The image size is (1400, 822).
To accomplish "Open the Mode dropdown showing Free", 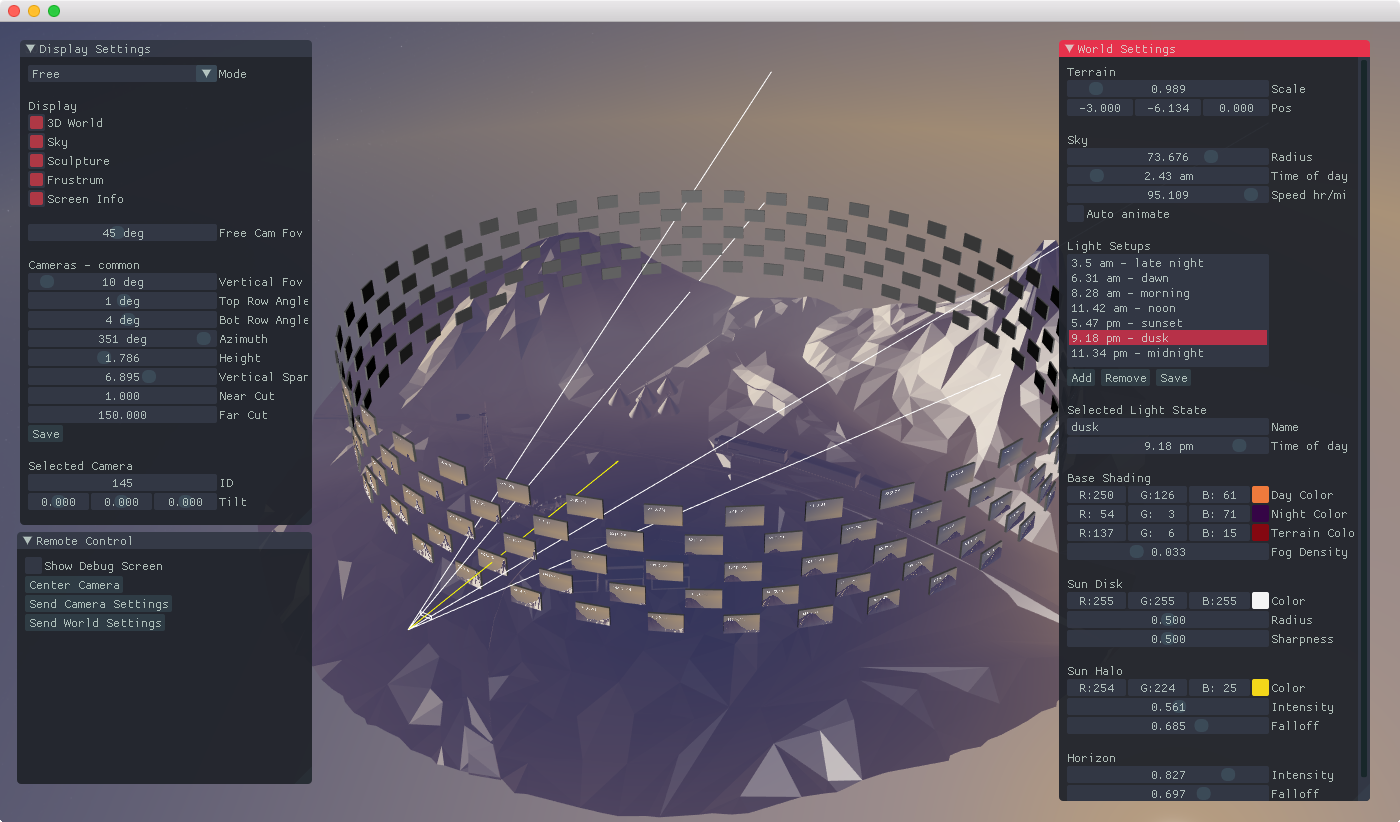I will pyautogui.click(x=122, y=74).
